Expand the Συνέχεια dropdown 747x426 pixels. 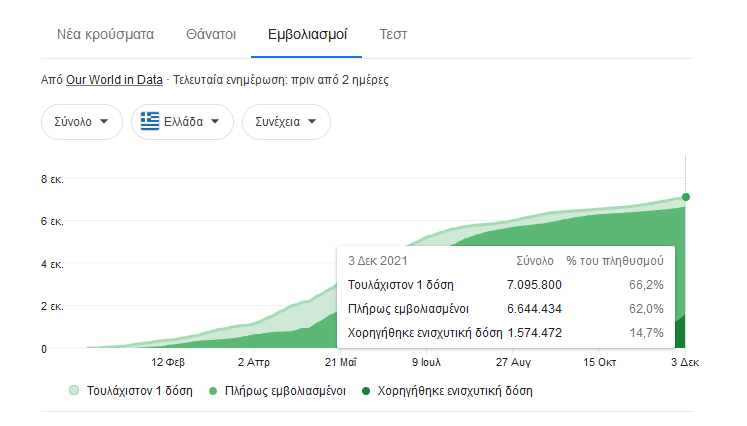point(286,122)
